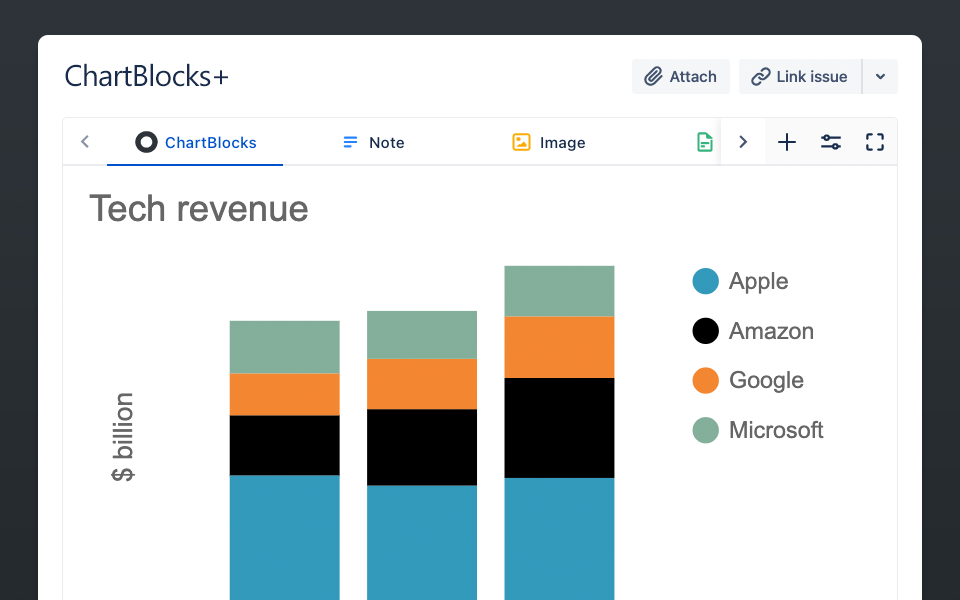Click the Link issue button
This screenshot has height=600, width=960.
click(x=800, y=77)
